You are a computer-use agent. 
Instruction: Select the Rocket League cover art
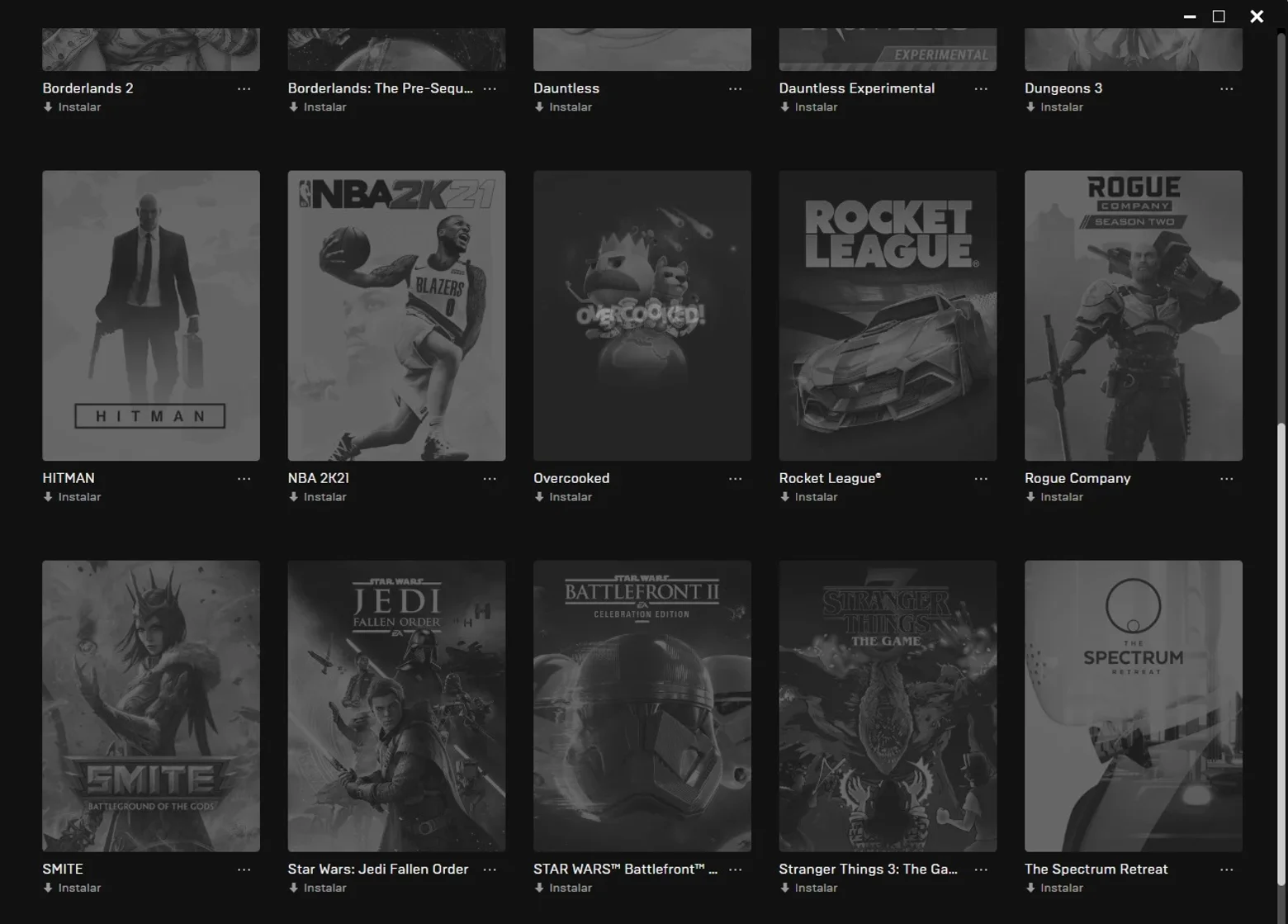tap(888, 315)
